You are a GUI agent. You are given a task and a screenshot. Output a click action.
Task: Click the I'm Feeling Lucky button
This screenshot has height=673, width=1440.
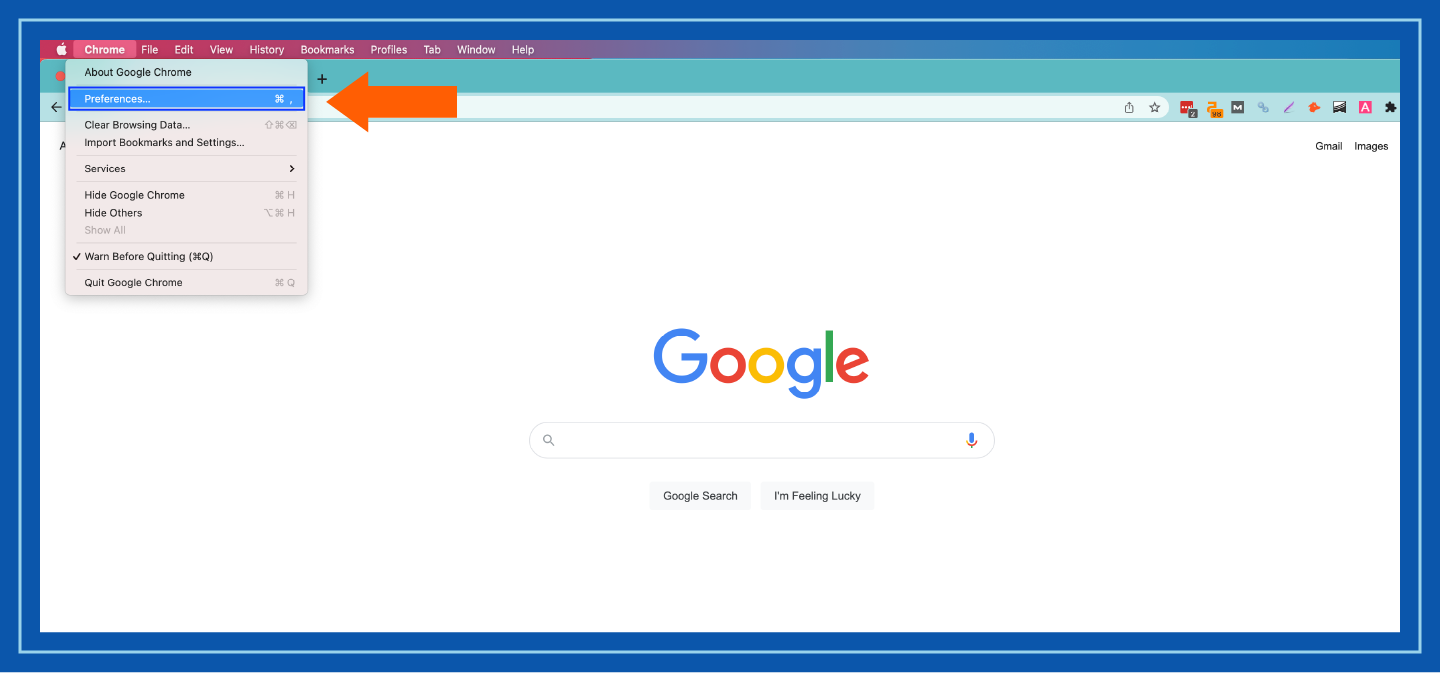[817, 495]
